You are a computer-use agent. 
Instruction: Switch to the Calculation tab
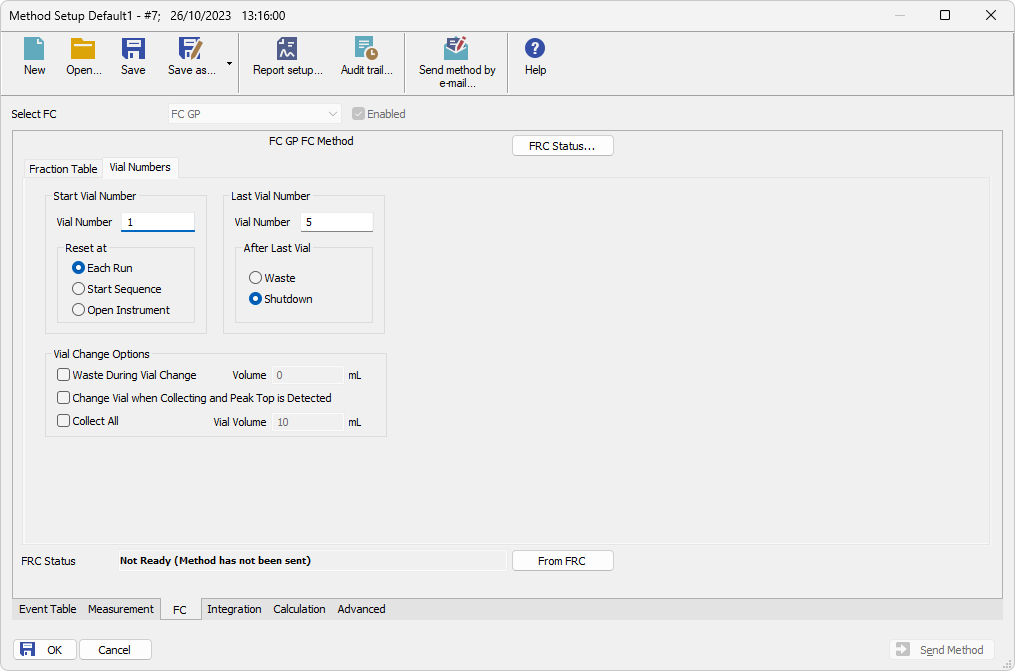pyautogui.click(x=299, y=609)
